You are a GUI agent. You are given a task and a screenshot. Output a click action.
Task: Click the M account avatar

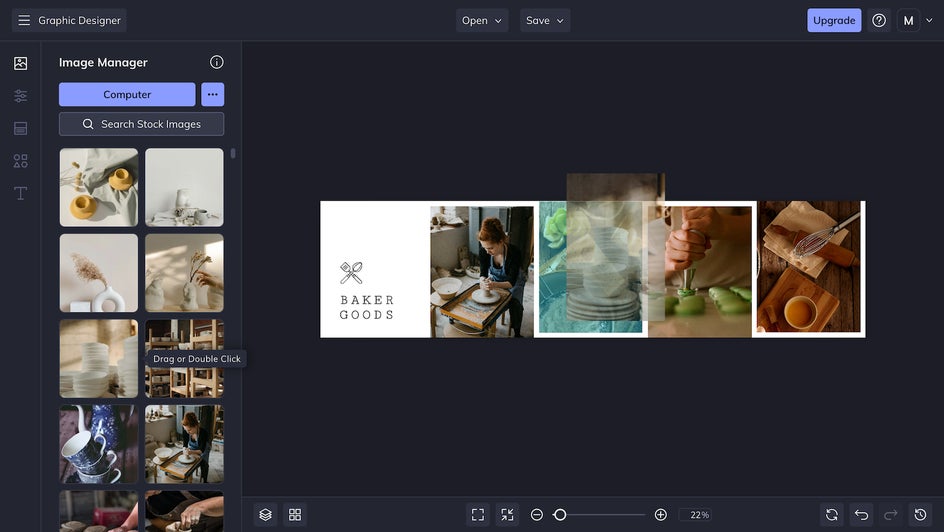(908, 20)
